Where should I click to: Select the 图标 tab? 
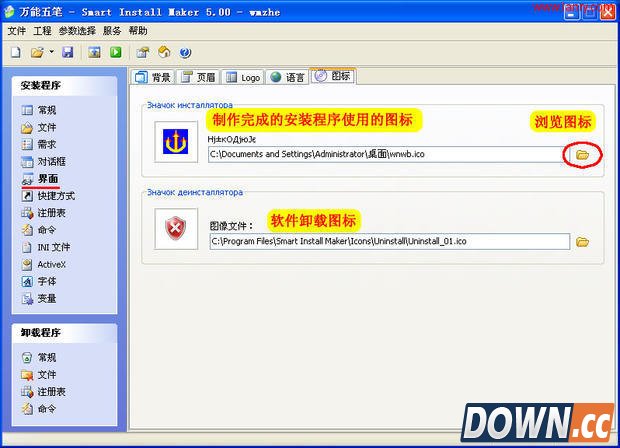pyautogui.click(x=333, y=76)
